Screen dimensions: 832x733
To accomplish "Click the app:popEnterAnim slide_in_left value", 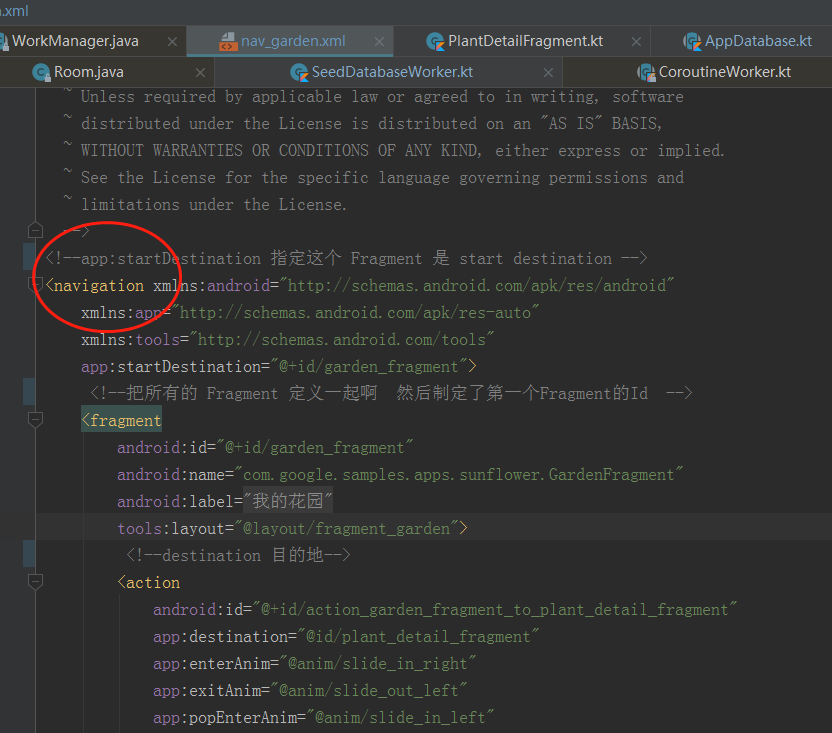I will click(x=400, y=718).
